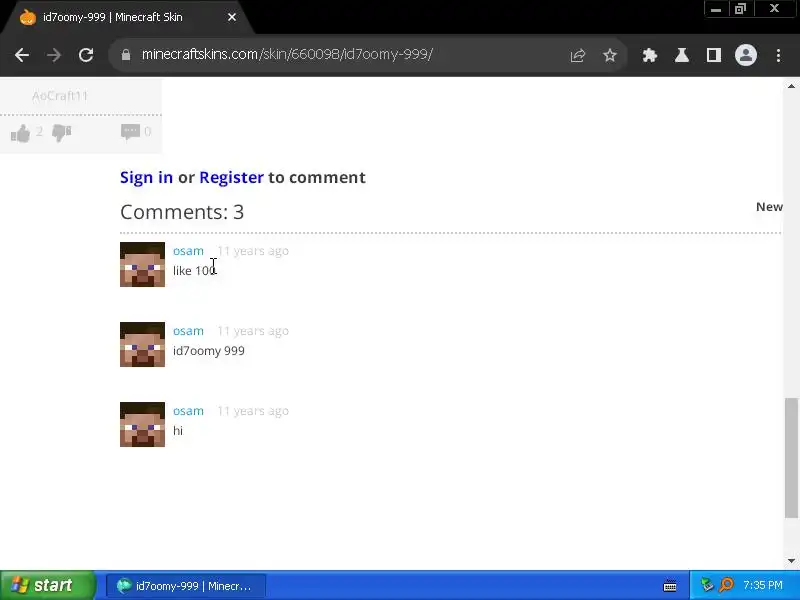Click the 'id7oomy 999' comment text

209,351
